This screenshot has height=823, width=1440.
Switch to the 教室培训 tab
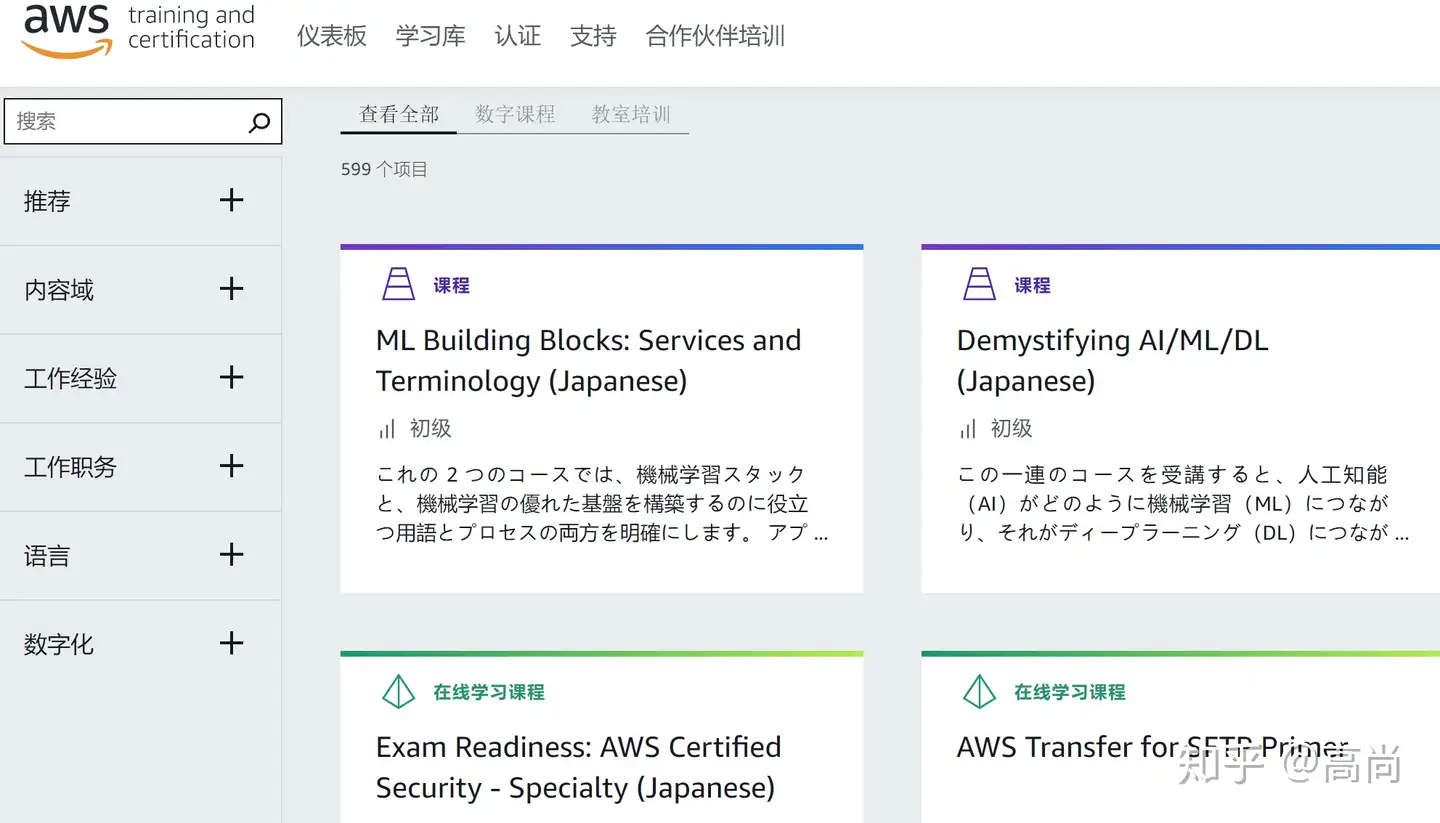631,115
